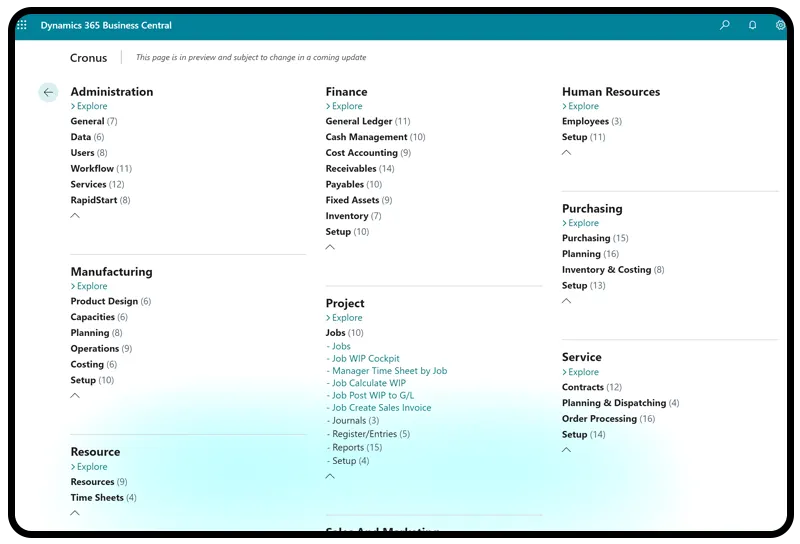The image size is (800, 544).
Task: Collapse the Finance section using its caret
Action: 330,247
